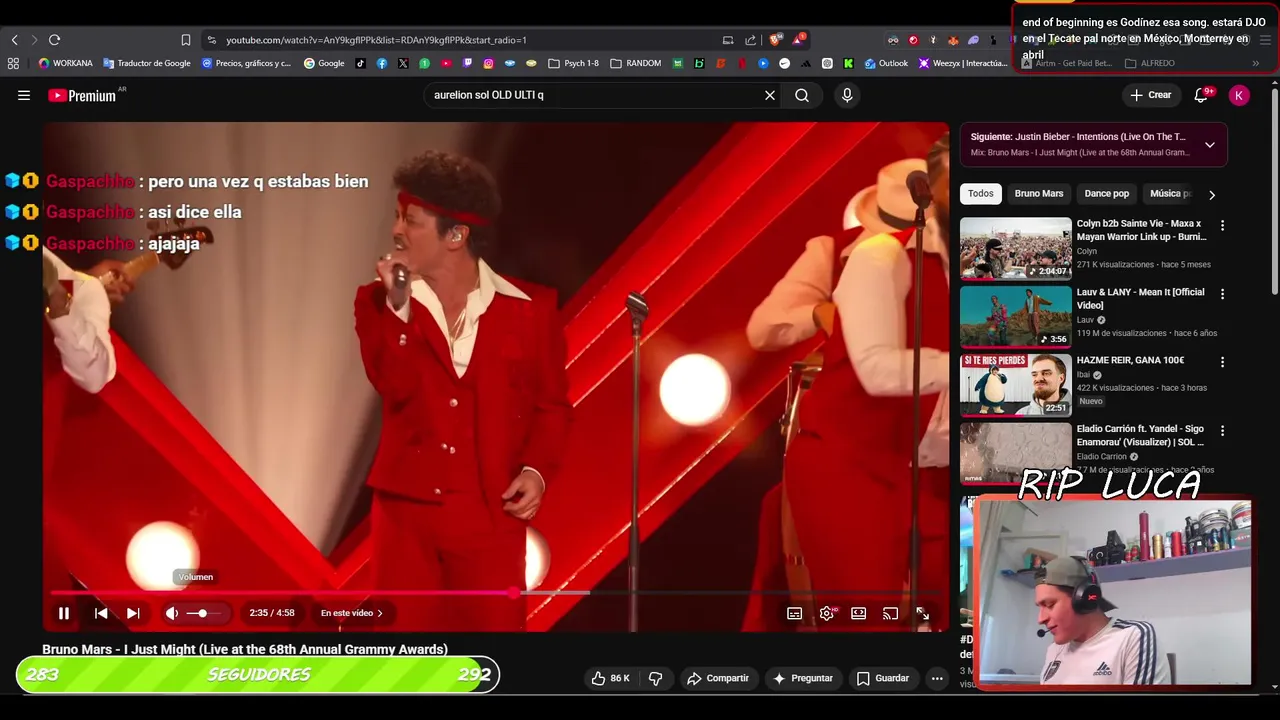This screenshot has height=720, width=1280.
Task: Open Lauv & LANY Mean It thumbnail
Action: pos(1015,316)
